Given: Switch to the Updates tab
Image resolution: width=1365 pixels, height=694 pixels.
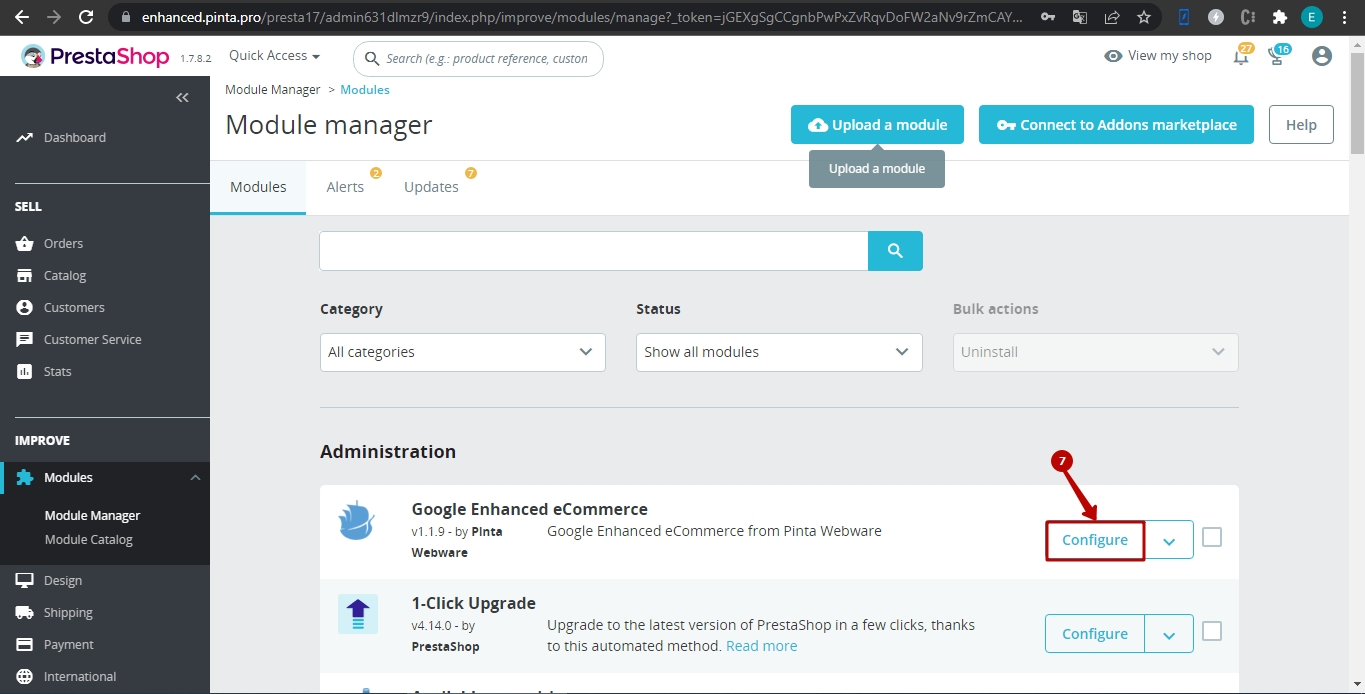Looking at the screenshot, I should (x=431, y=187).
